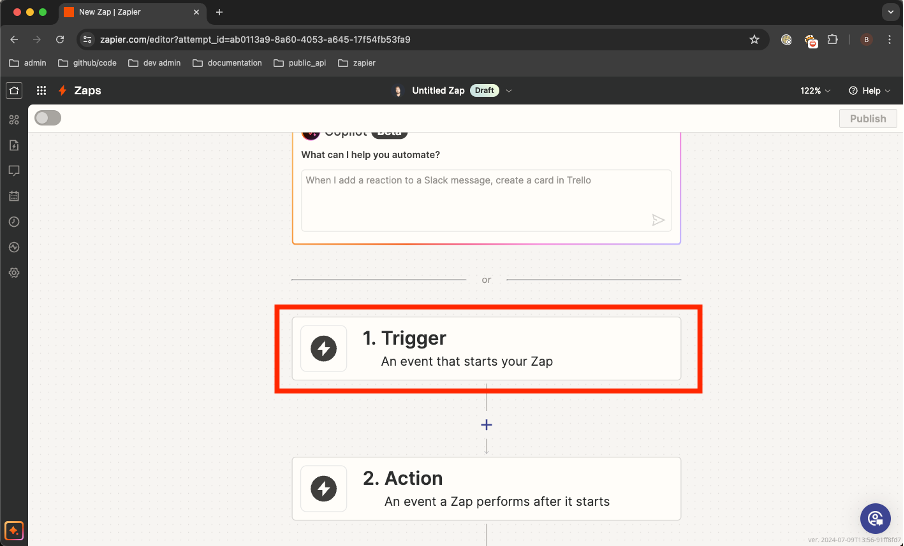Viewport: 904px width, 546px height.
Task: Click the plus icon to add a step
Action: 487,425
